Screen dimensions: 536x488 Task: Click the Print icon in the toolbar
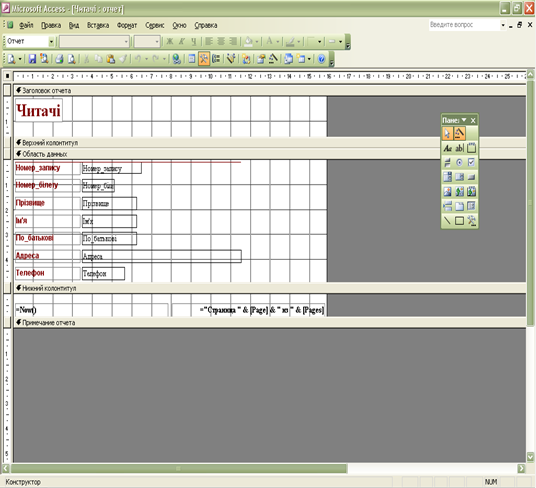tap(59, 59)
